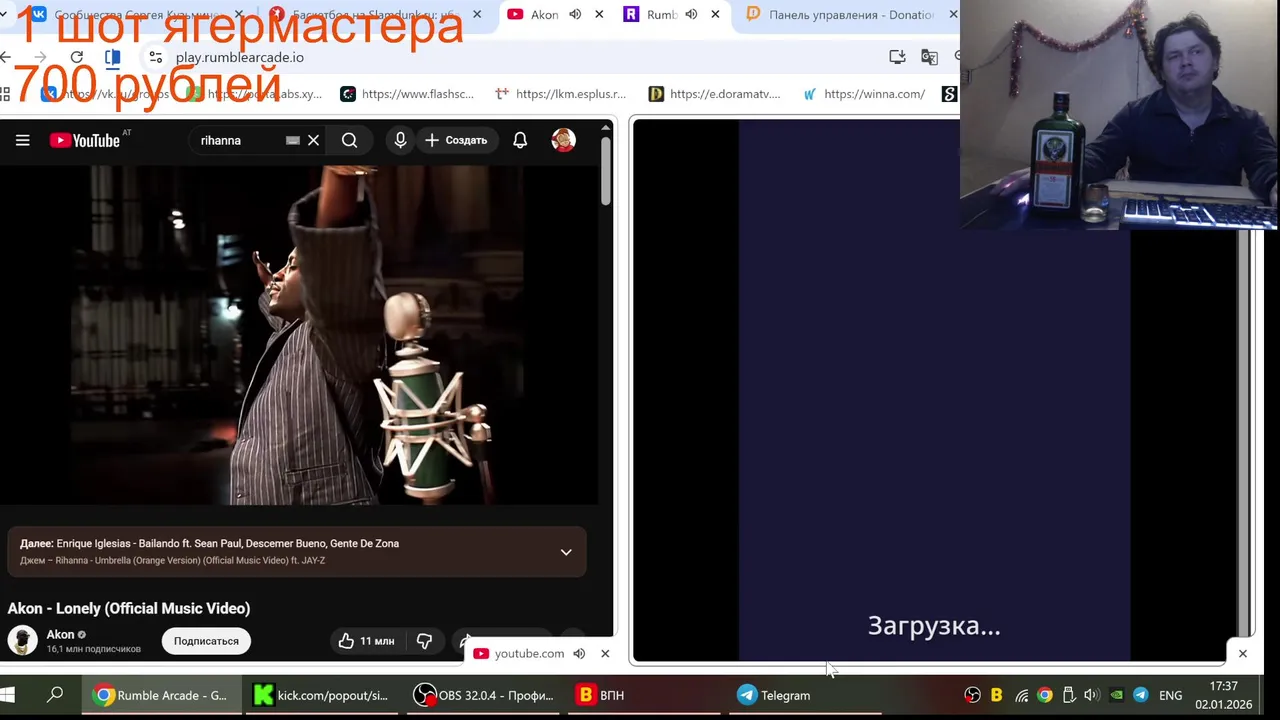Open Akon channel avatar
This screenshot has width=1280, height=720.
tap(22, 640)
